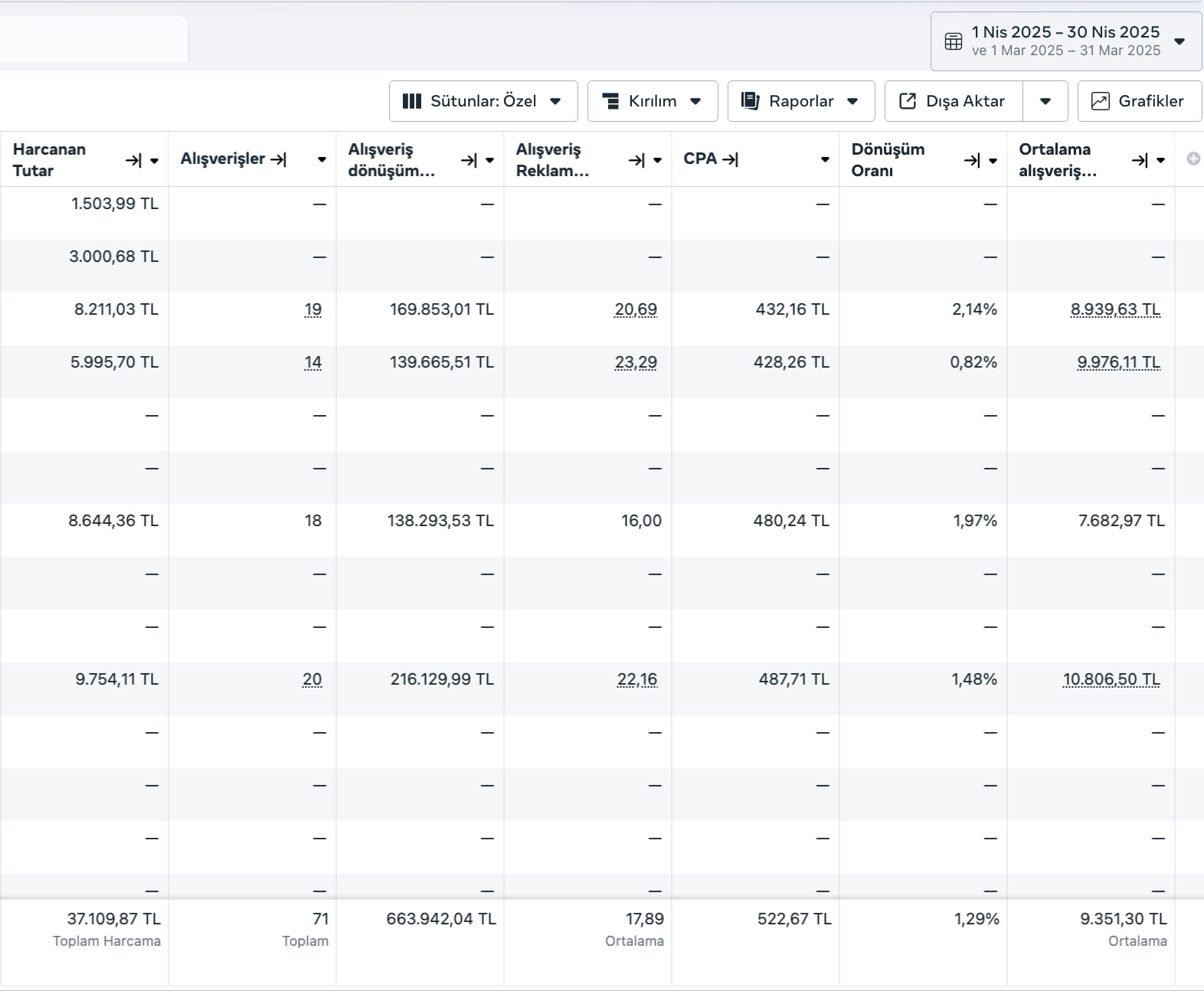This screenshot has width=1204, height=991.
Task: Open the Grafikler charts view
Action: pyautogui.click(x=1139, y=101)
